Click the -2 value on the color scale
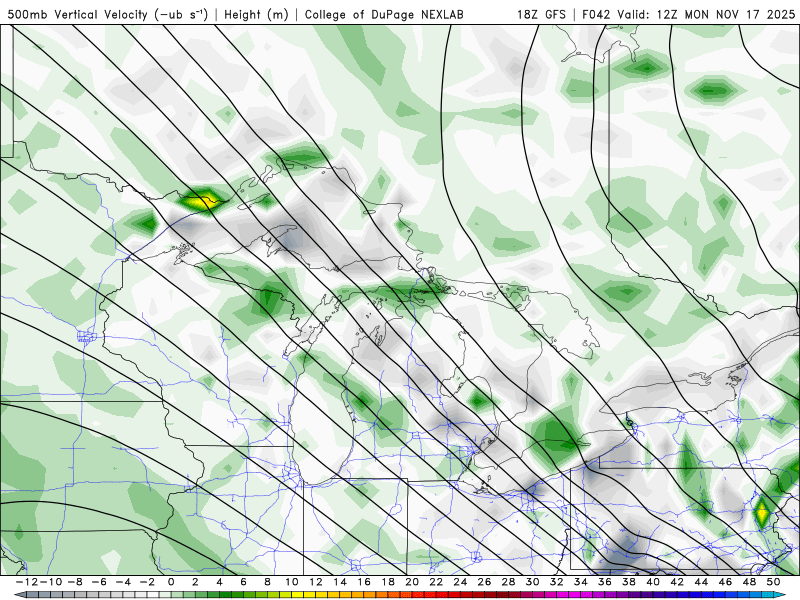The image size is (800, 600). click(x=147, y=582)
